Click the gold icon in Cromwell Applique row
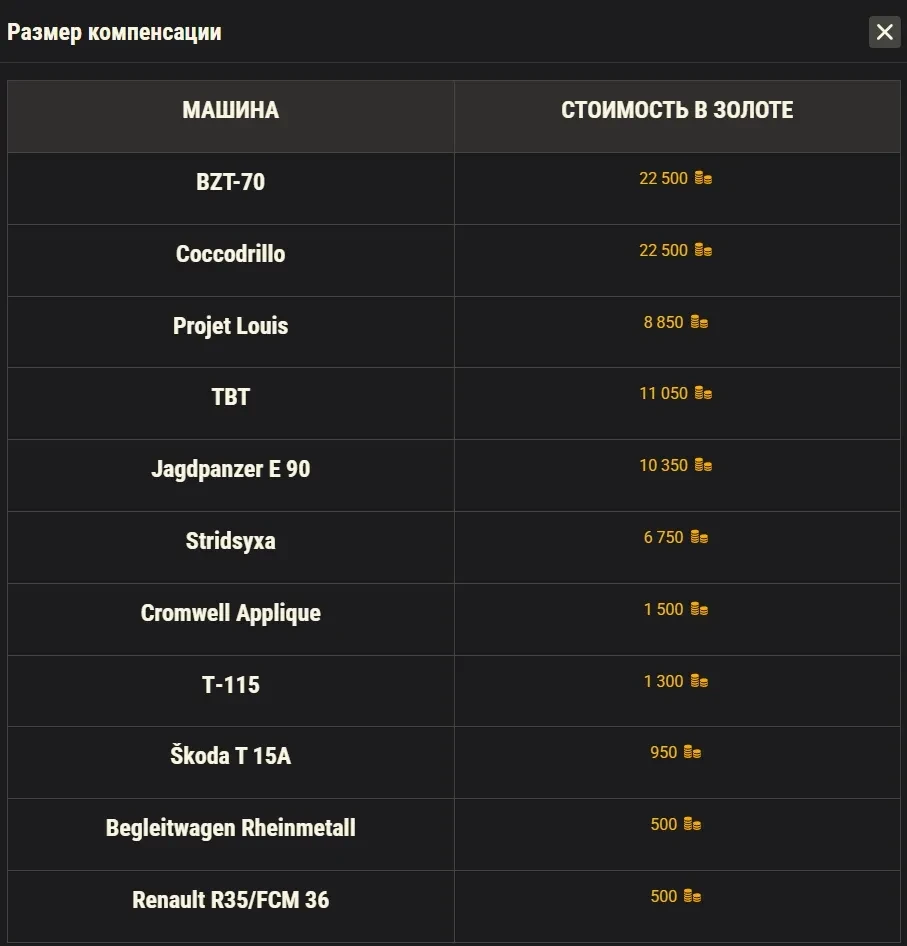The width and height of the screenshot is (907, 946). pos(699,609)
